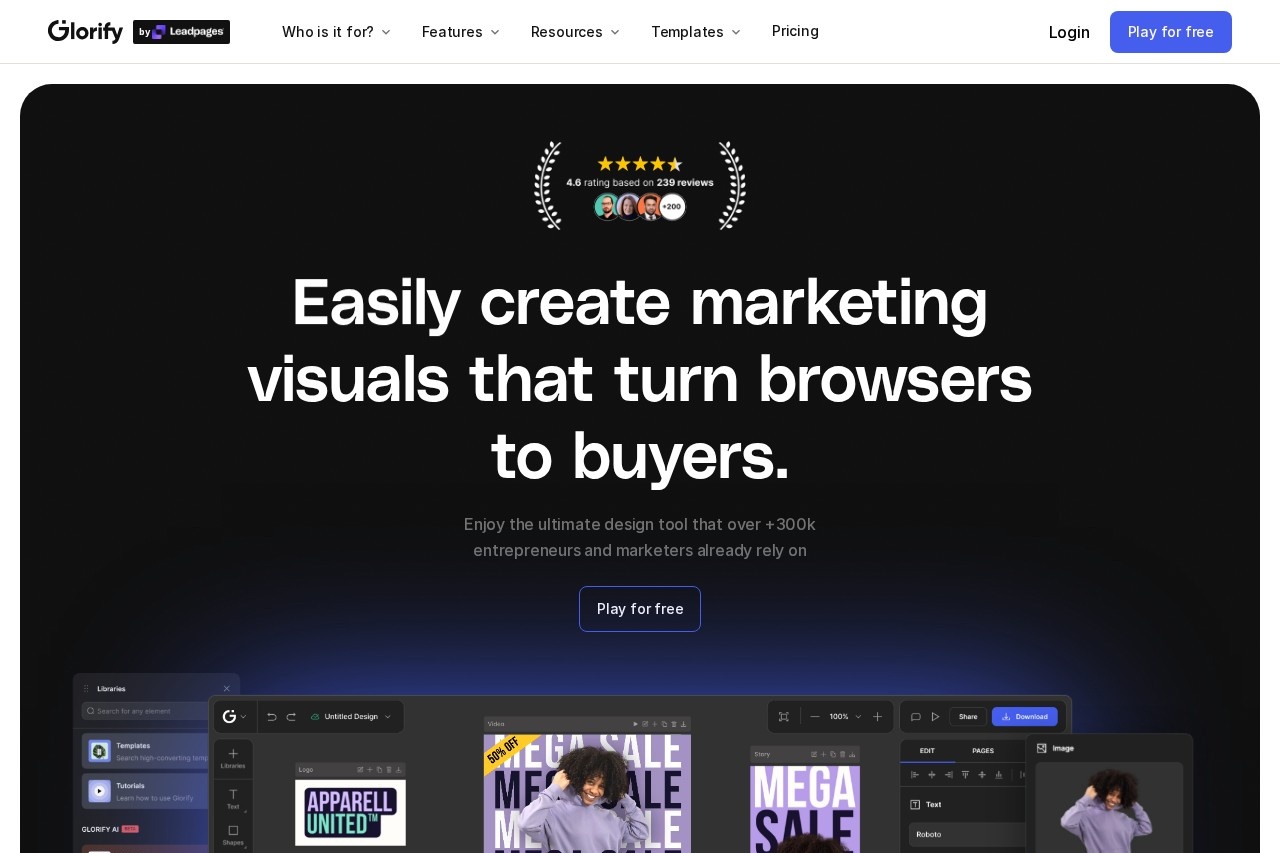Click the zoom in plus icon

878,717
